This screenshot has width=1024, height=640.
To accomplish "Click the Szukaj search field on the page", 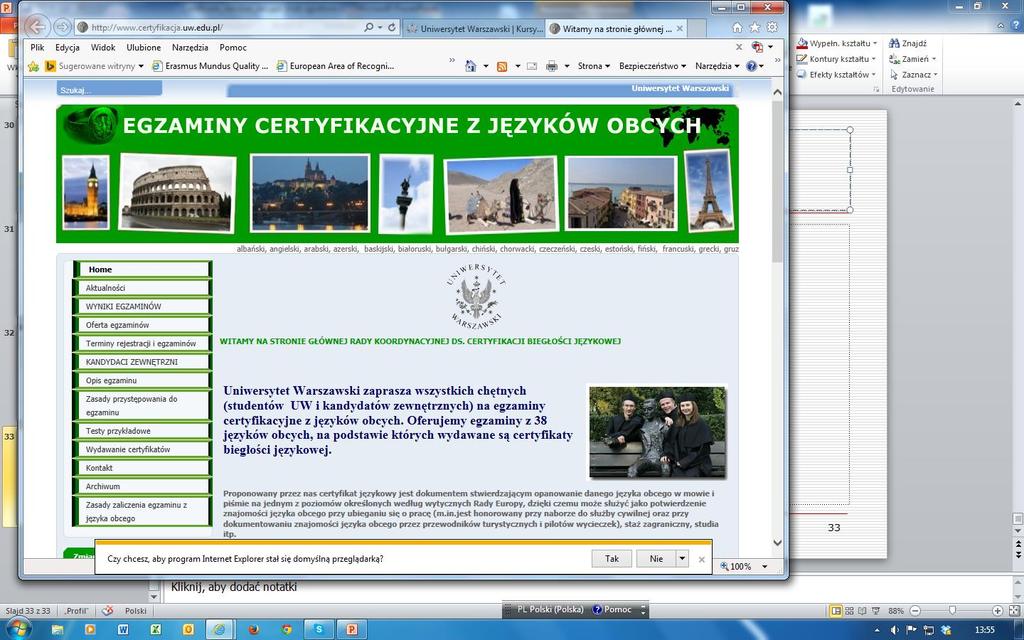I will click(x=109, y=89).
